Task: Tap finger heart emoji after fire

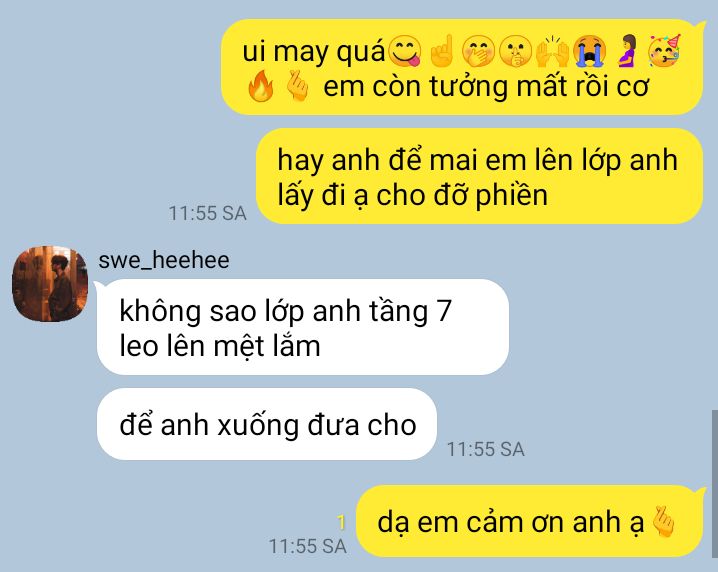Action: click(297, 86)
